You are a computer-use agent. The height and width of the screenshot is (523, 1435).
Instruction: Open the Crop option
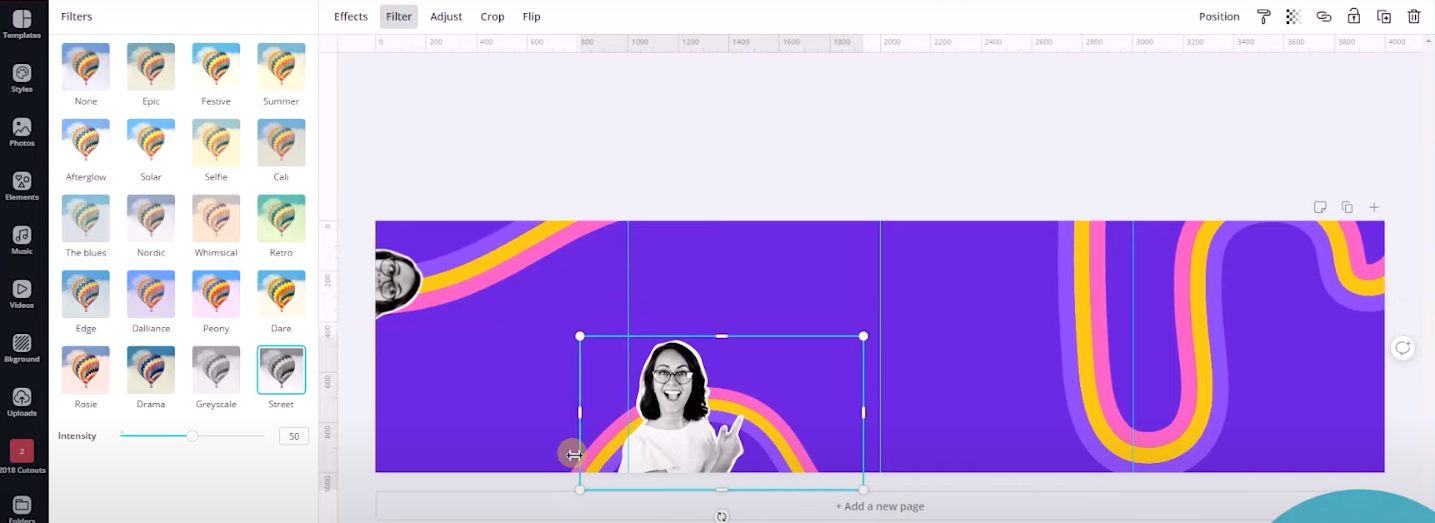coord(492,16)
